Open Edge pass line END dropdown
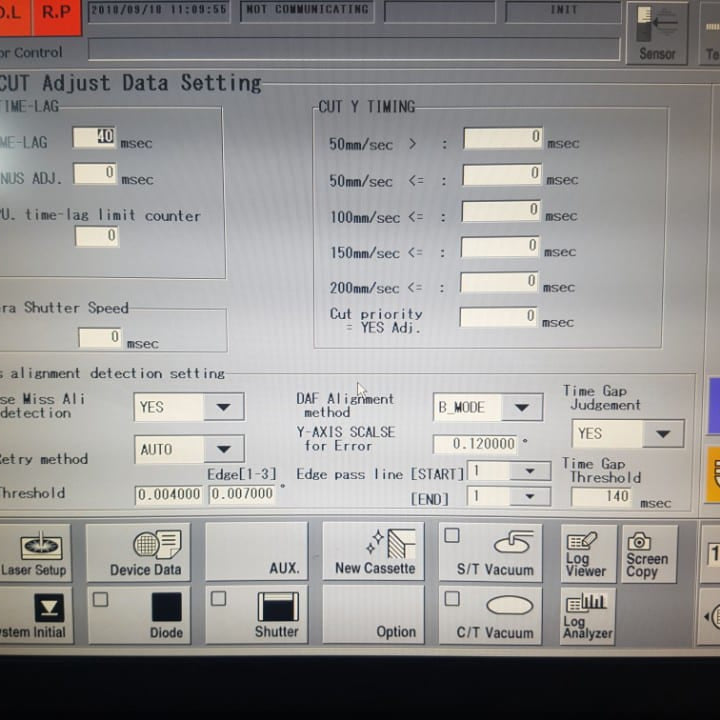The height and width of the screenshot is (720, 720). click(509, 496)
